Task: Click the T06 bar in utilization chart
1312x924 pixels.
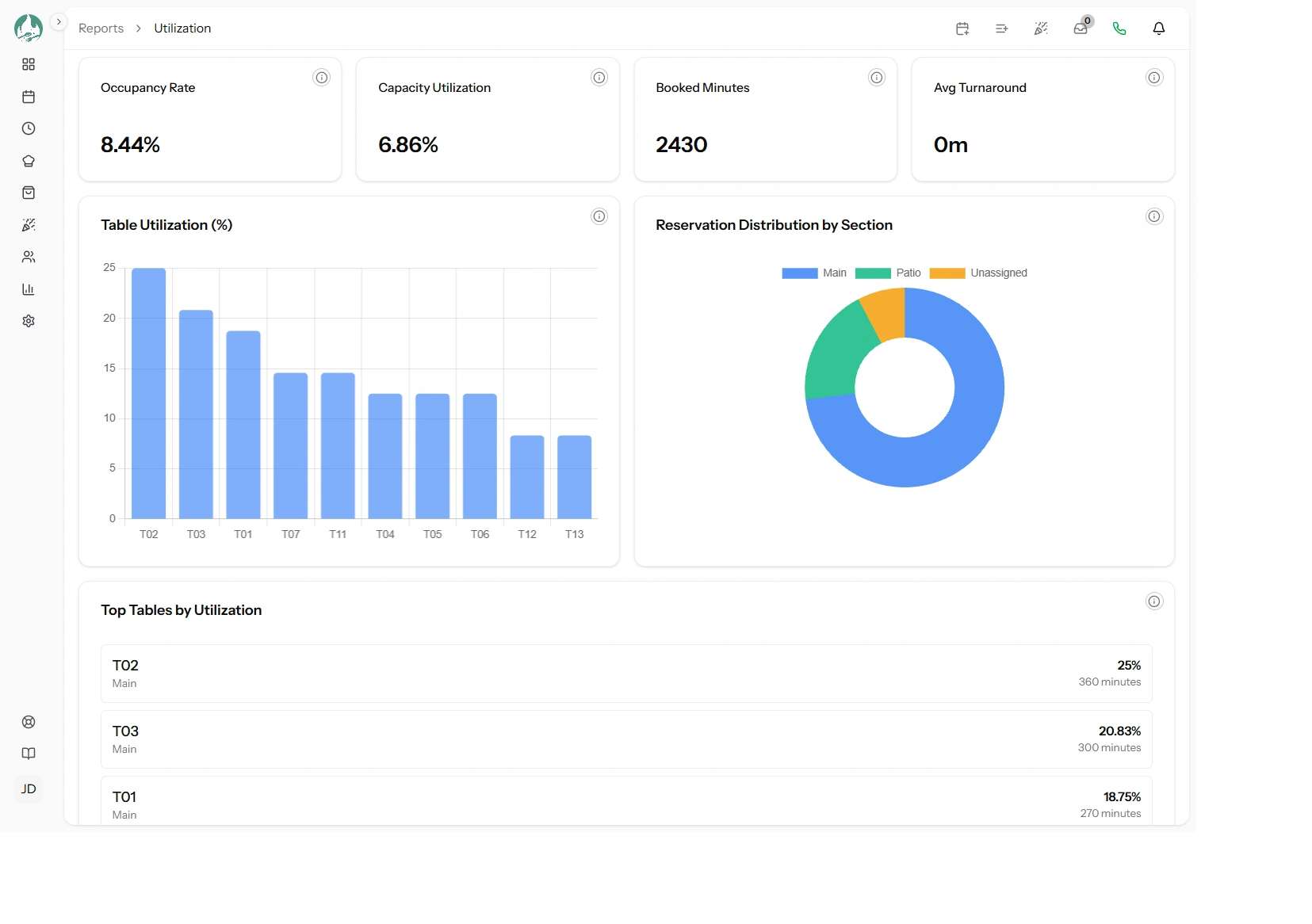Action: point(480,456)
